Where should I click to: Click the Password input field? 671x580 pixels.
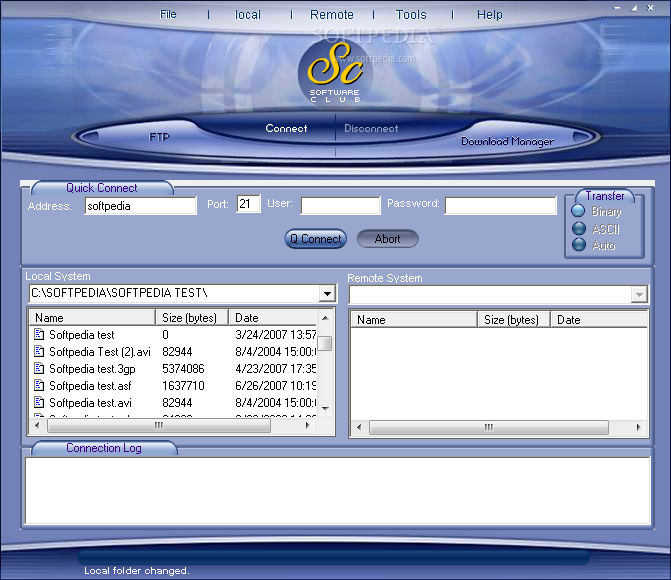[x=501, y=205]
